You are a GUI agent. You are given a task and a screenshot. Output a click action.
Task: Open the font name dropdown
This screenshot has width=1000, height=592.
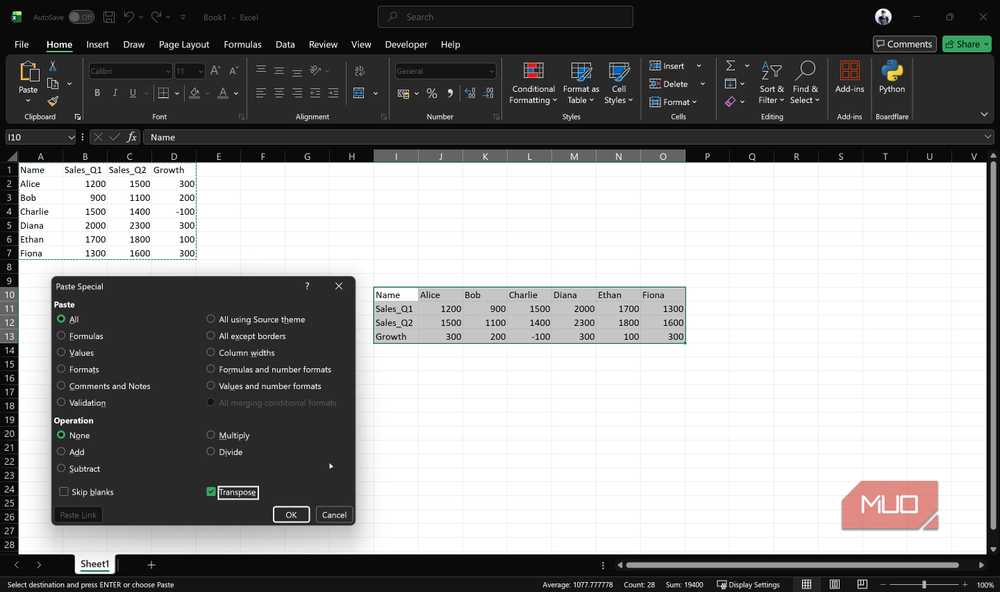click(x=168, y=71)
